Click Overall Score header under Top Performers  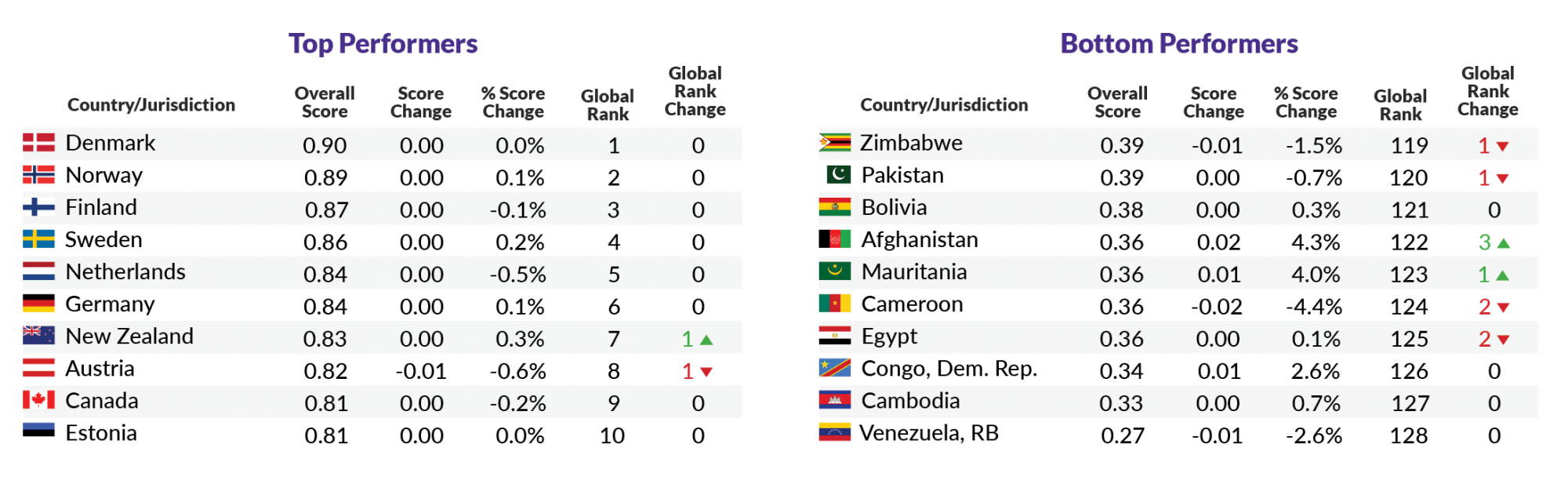325,102
